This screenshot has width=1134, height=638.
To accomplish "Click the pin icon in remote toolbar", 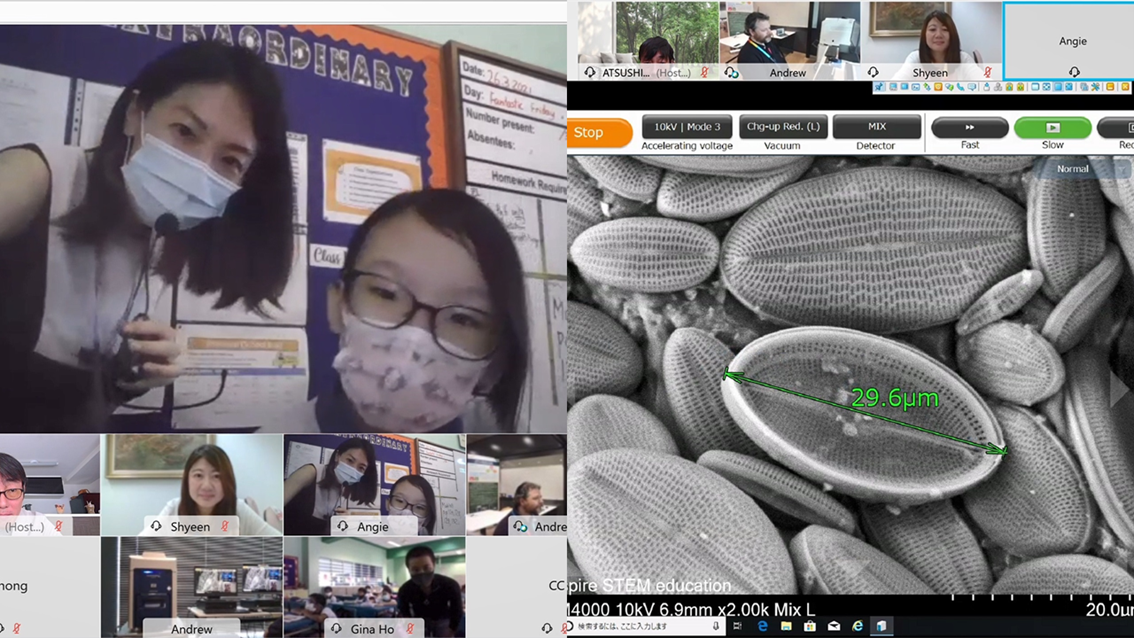I will pos(880,88).
